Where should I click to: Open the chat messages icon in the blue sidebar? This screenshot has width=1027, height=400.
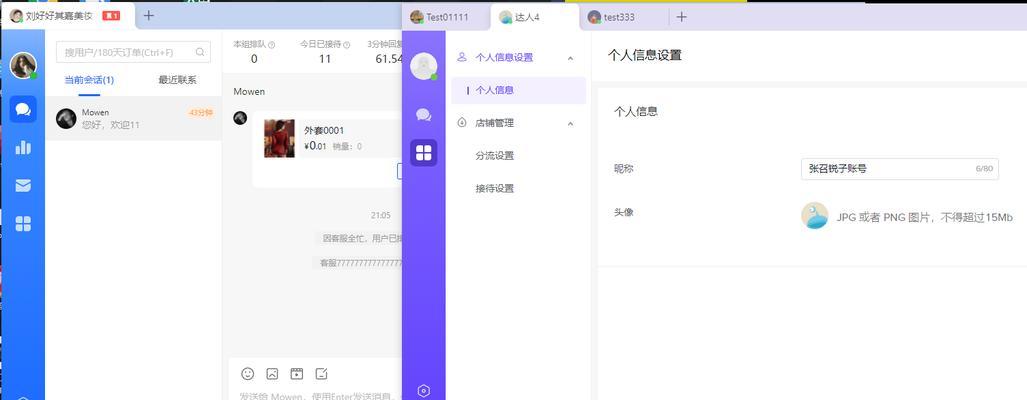point(23,109)
